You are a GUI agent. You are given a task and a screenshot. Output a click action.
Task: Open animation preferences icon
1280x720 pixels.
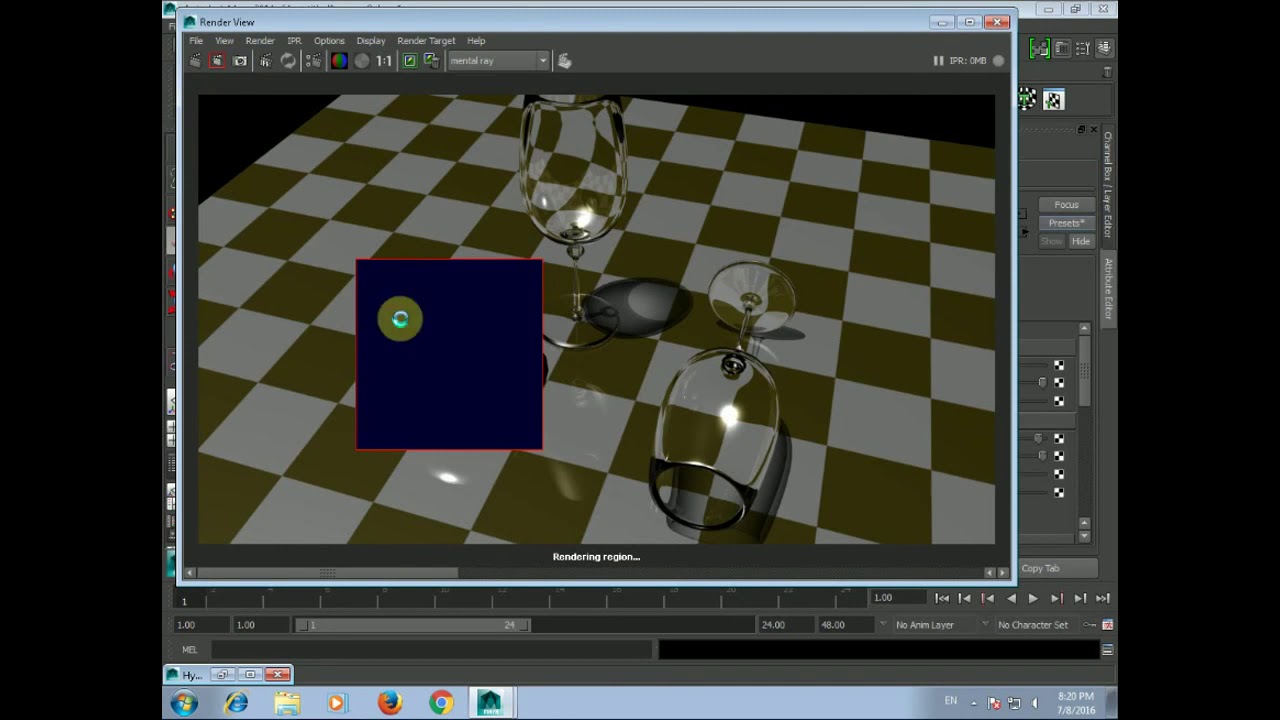click(1107, 625)
